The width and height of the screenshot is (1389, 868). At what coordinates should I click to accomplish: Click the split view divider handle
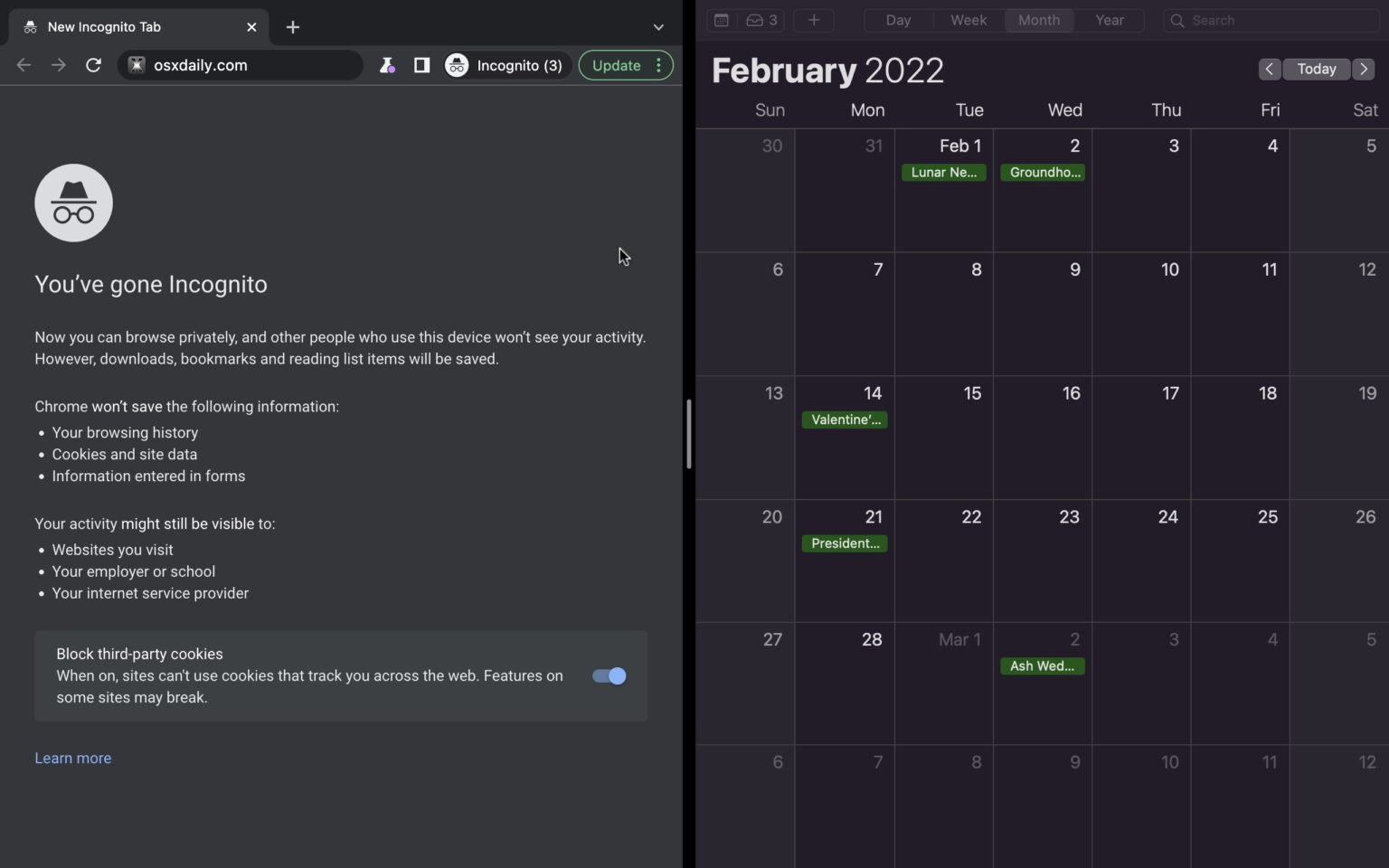coord(689,434)
